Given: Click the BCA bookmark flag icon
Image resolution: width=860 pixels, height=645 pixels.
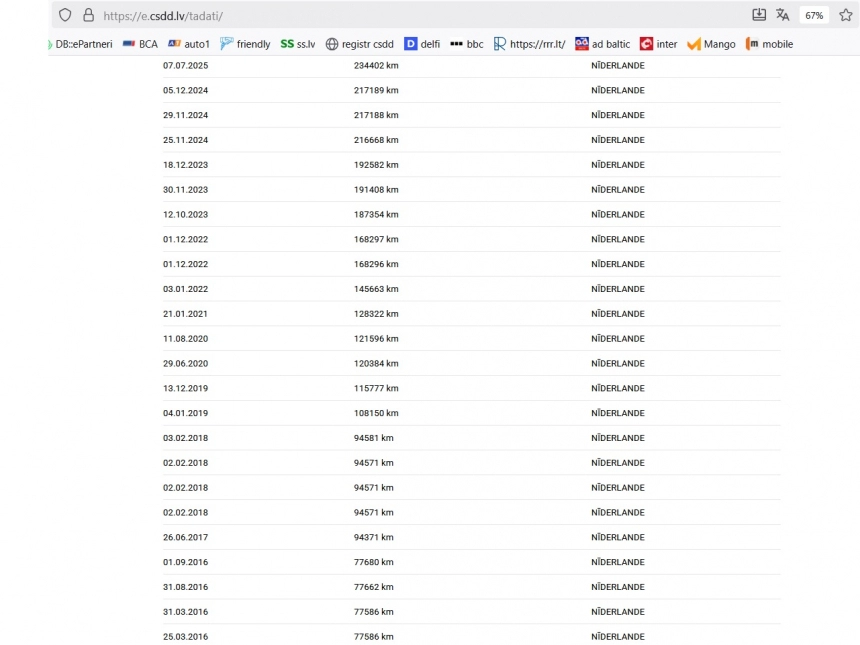Looking at the screenshot, I should point(129,43).
